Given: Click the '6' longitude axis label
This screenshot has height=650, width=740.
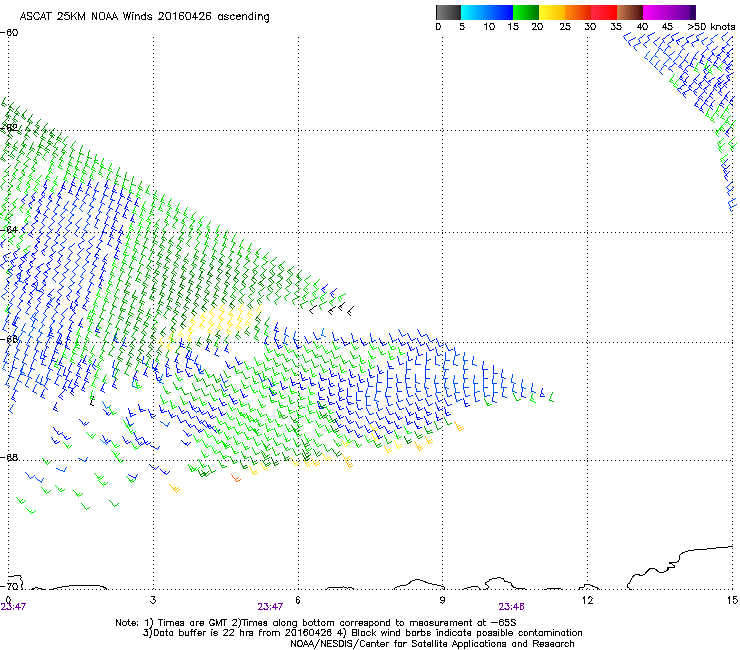Looking at the screenshot, I should (x=298, y=600).
